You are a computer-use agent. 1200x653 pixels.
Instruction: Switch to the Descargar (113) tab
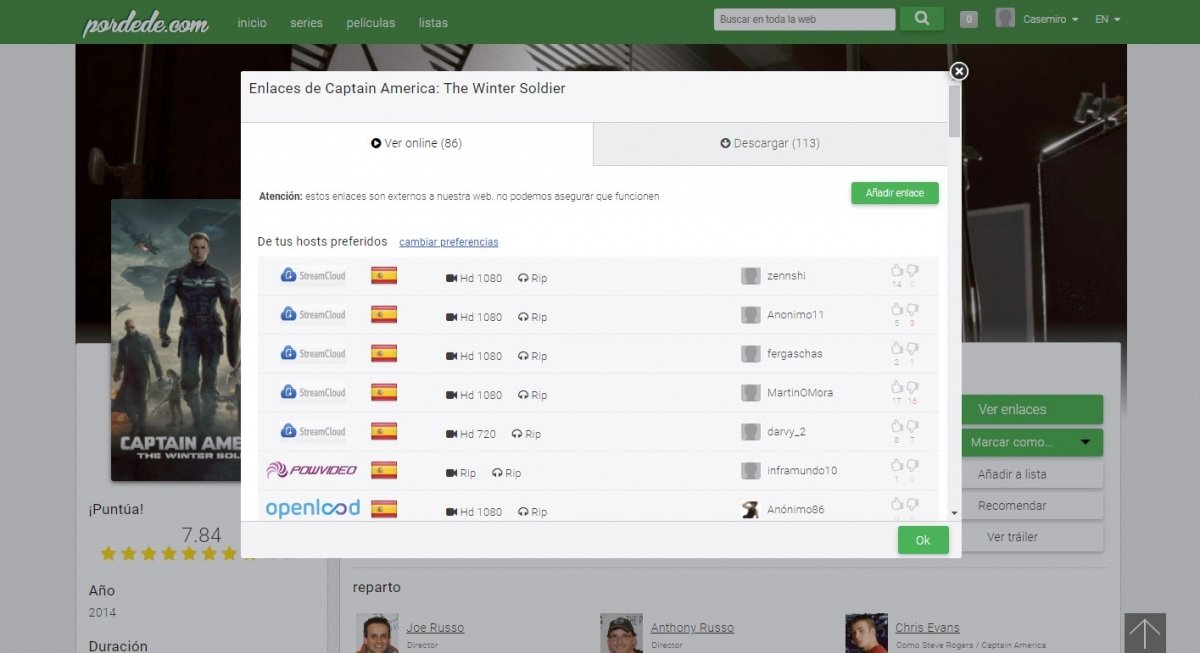coord(770,144)
